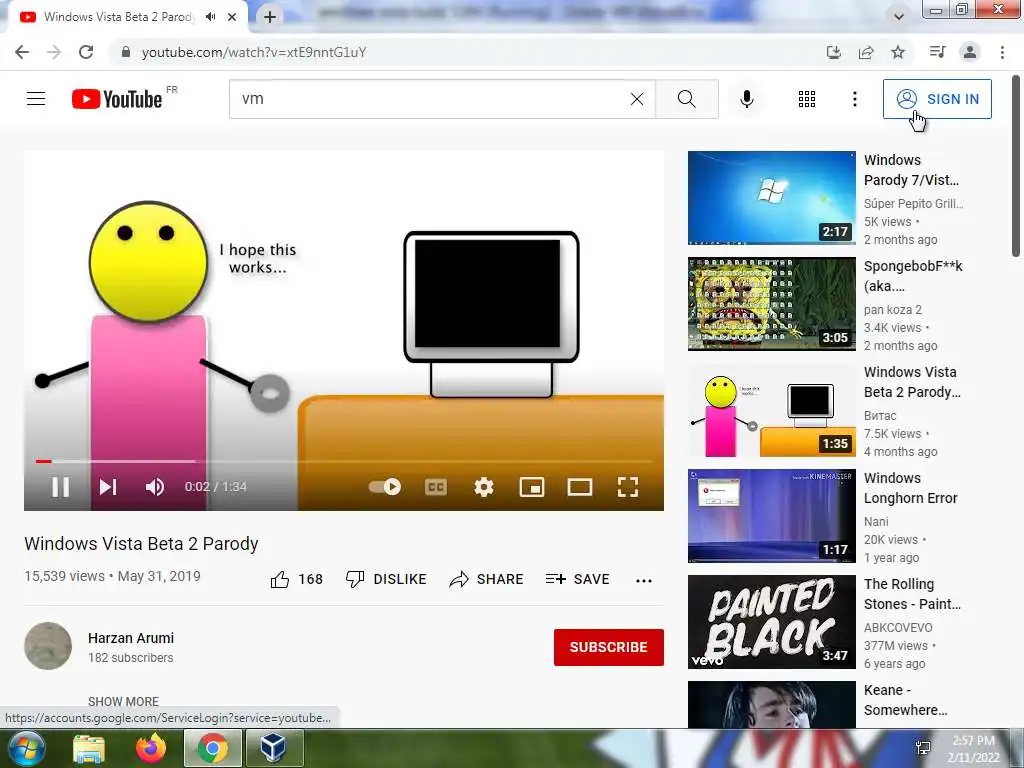
Task: Switch to VirtualBox in taskbar
Action: tap(274, 748)
